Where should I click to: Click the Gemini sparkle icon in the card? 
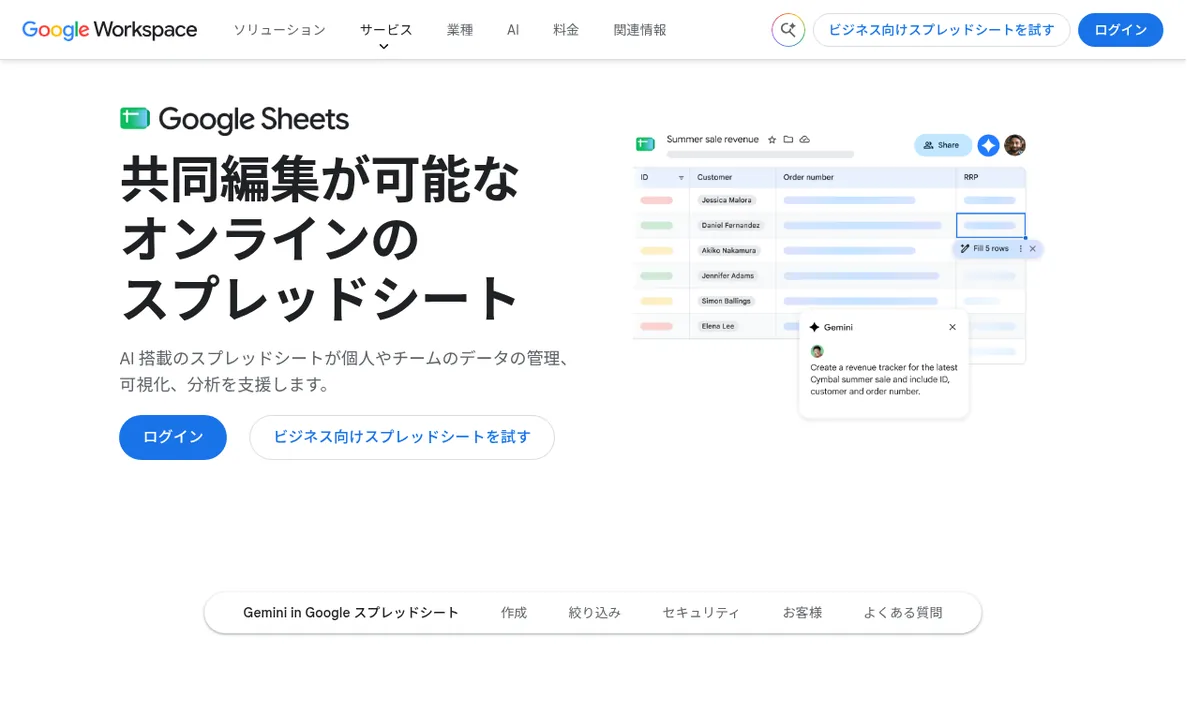pos(815,327)
